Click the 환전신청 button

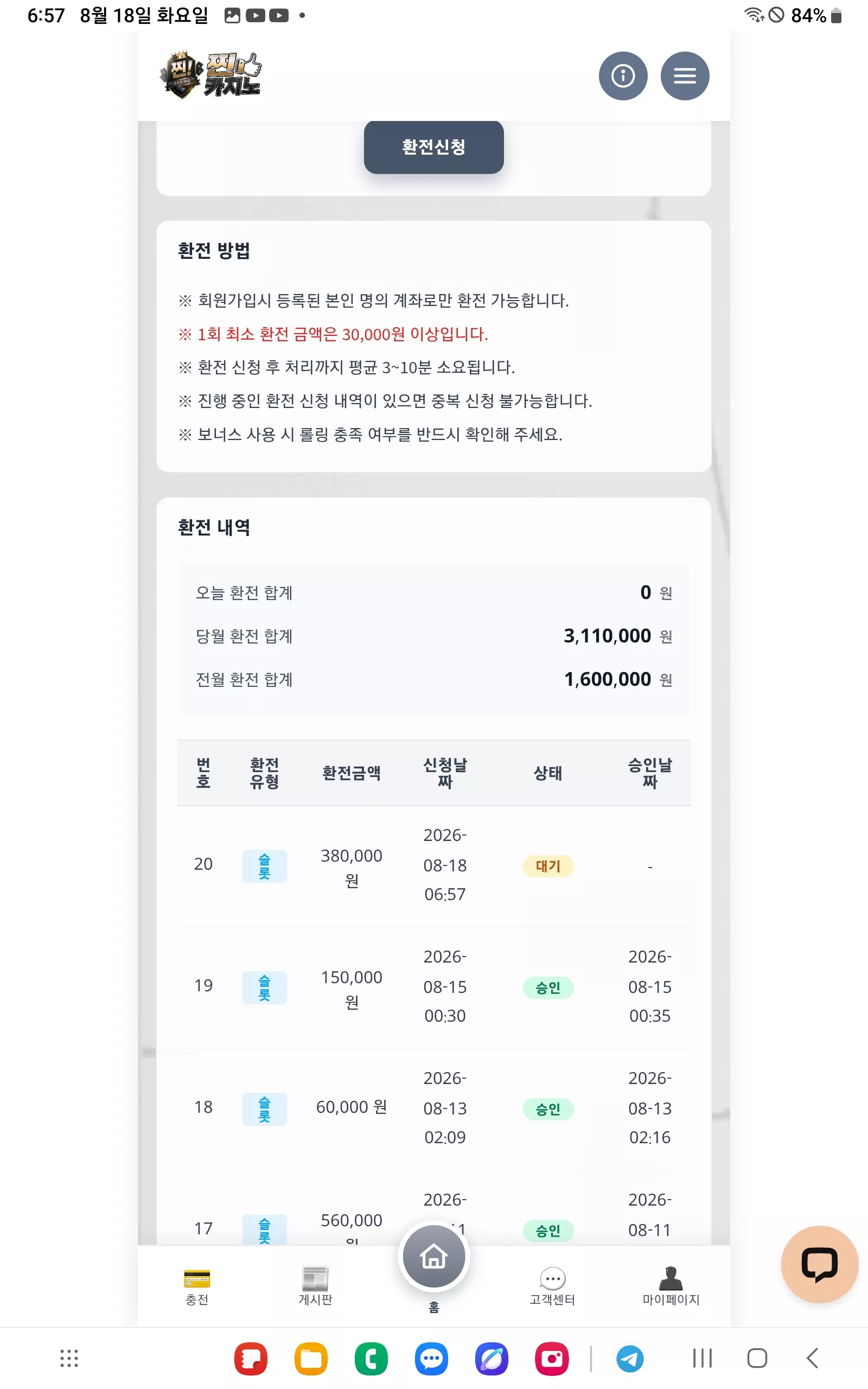click(x=433, y=147)
